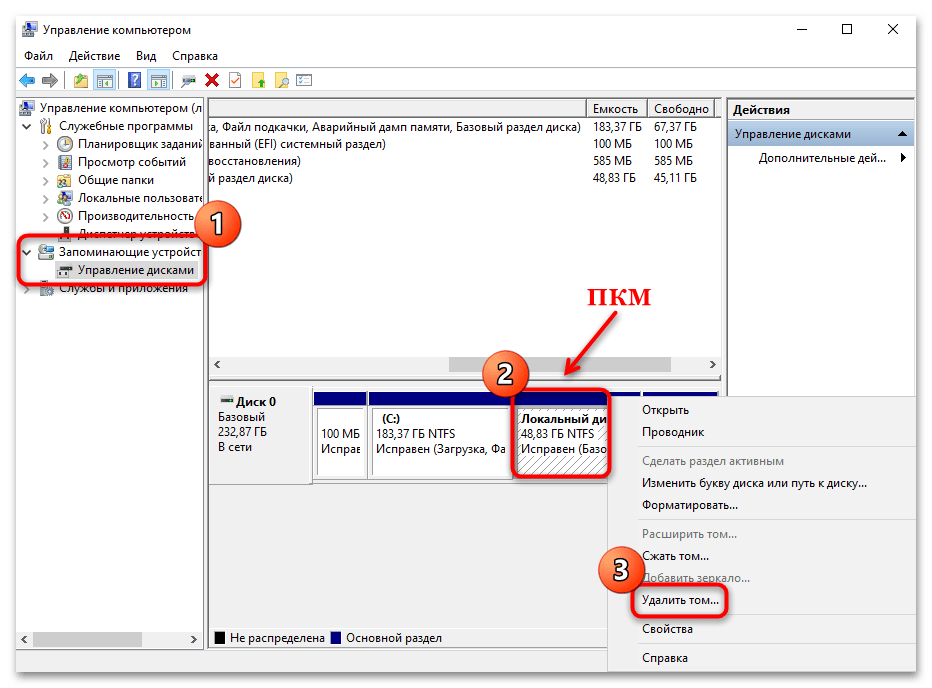Image resolution: width=932 pixels, height=688 pixels.
Task: Choose Изменить букву диска или путь
Action: [x=754, y=483]
